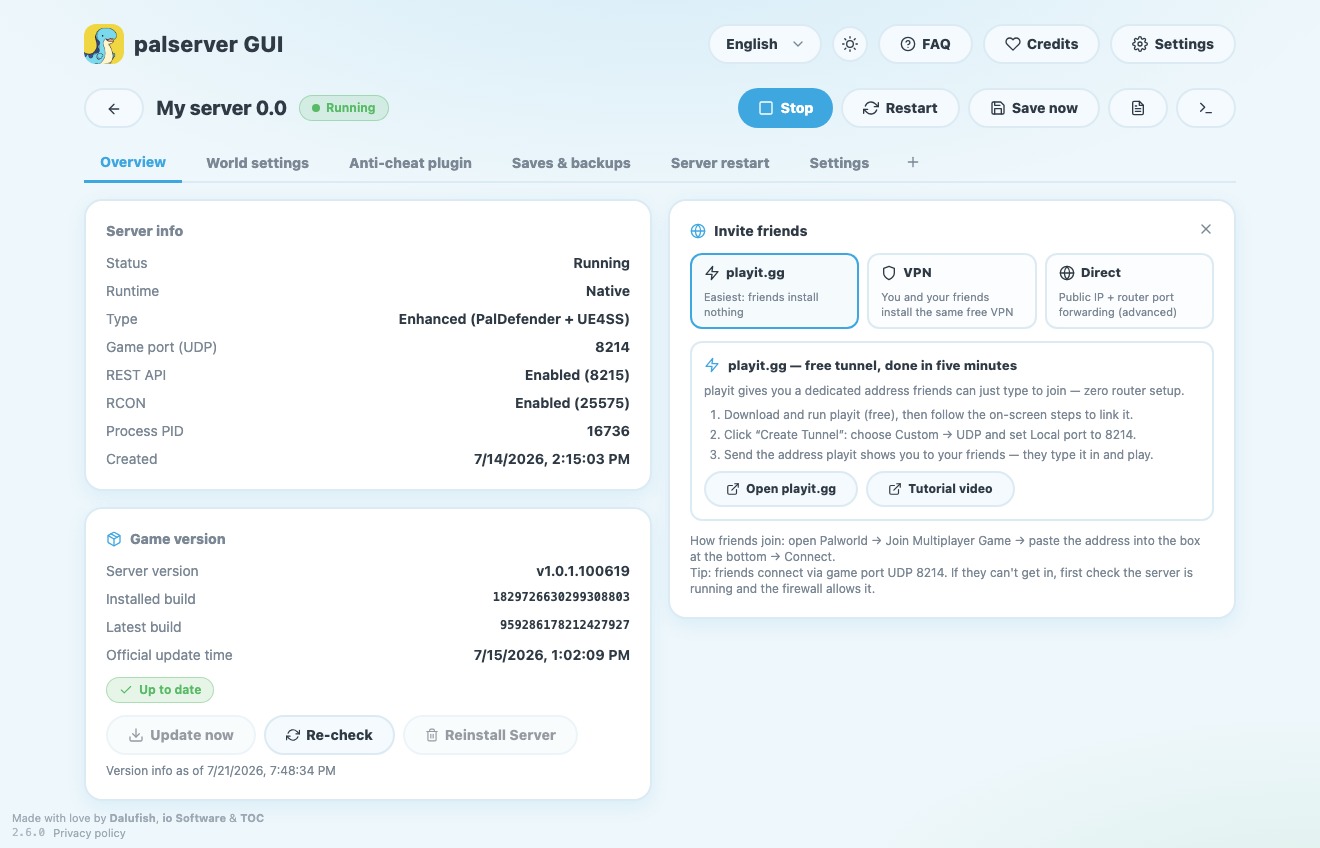Click Reinstall Server button
The image size is (1320, 848).
490,735
